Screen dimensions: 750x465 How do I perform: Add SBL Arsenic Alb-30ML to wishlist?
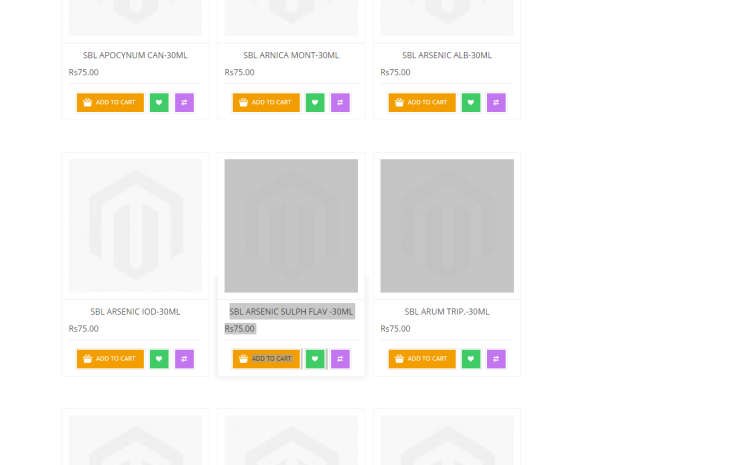(x=471, y=102)
